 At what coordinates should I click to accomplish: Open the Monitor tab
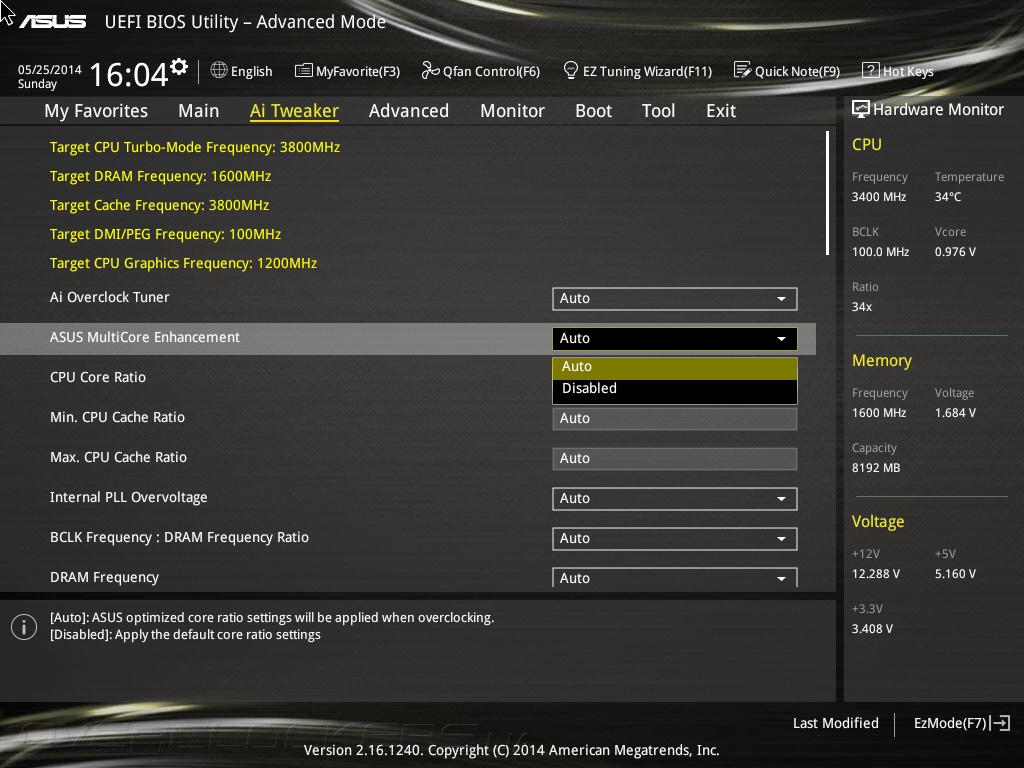pos(513,111)
